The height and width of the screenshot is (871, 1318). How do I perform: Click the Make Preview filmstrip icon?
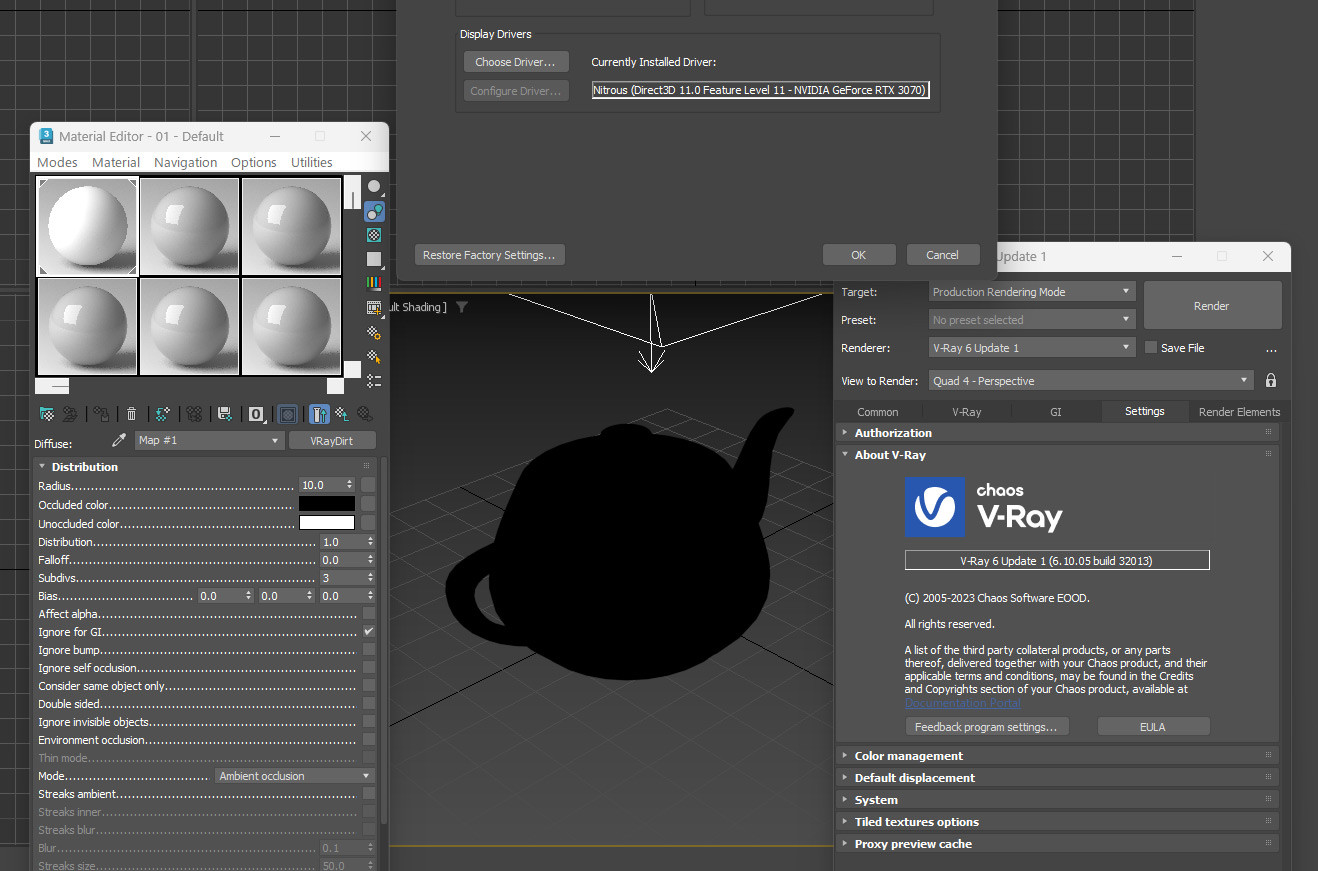point(374,307)
